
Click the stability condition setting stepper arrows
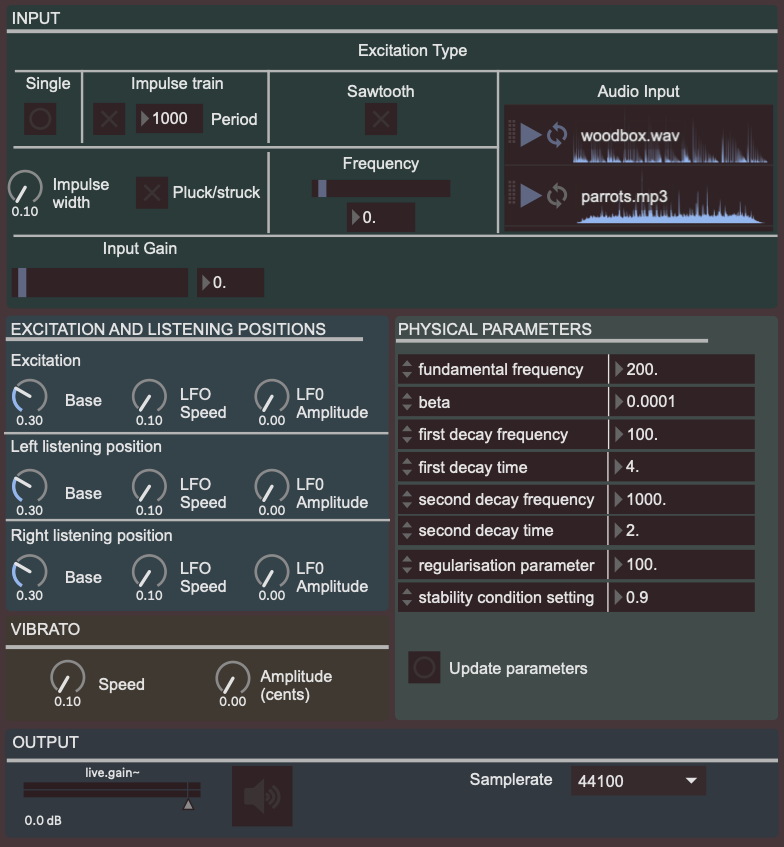point(407,597)
